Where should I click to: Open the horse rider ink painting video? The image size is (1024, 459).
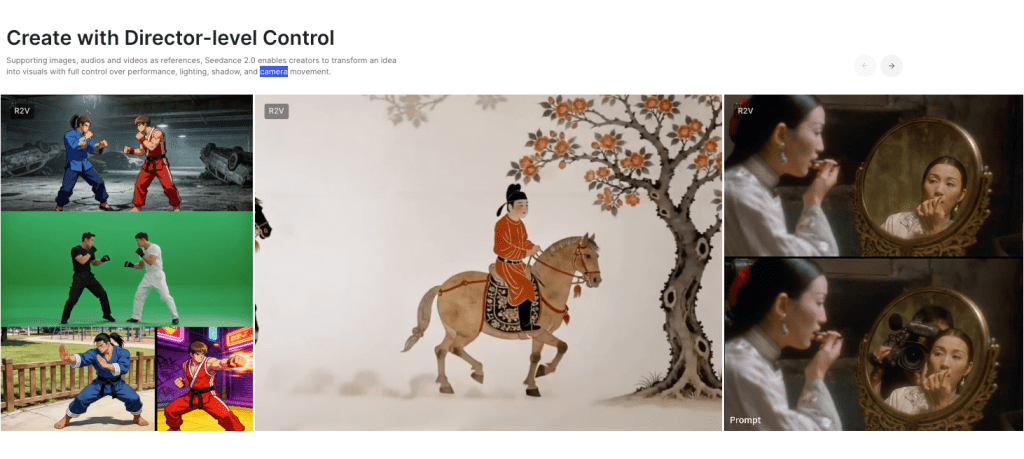[488, 262]
